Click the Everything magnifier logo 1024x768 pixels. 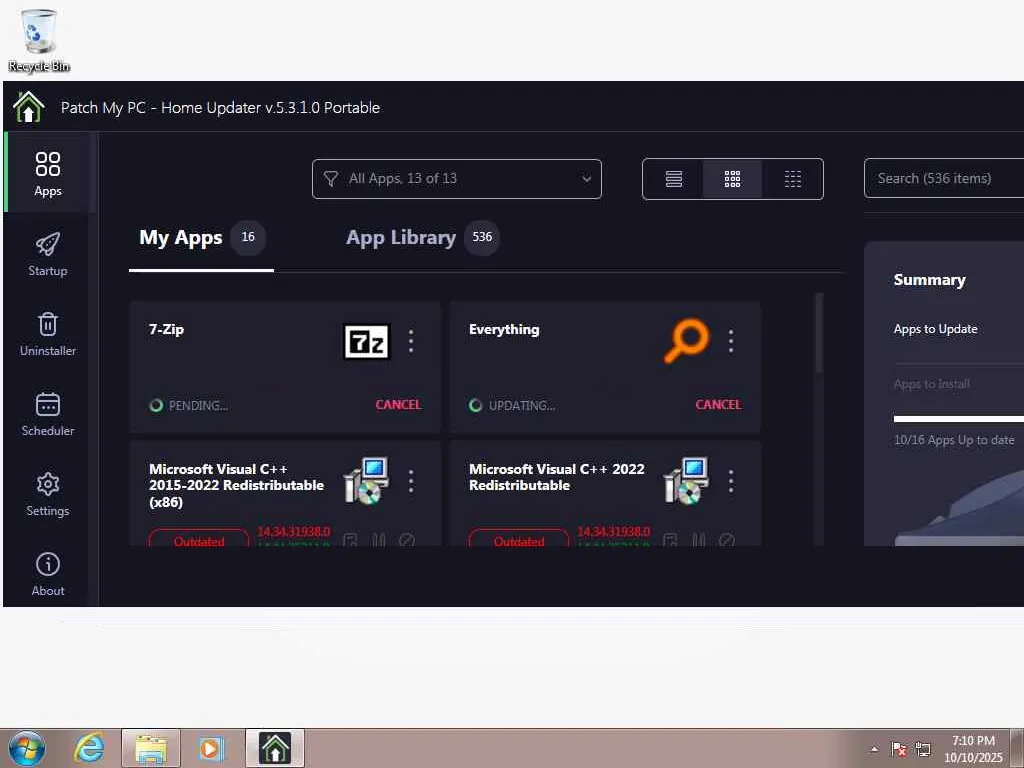[686, 340]
